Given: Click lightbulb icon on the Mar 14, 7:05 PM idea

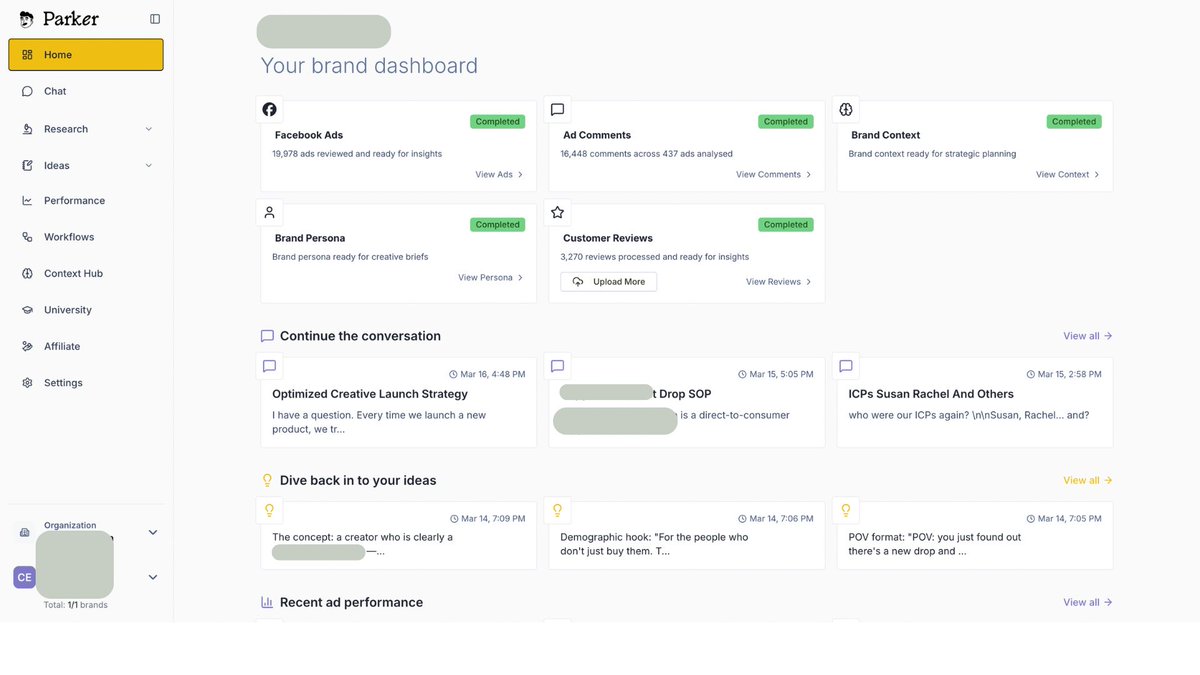Looking at the screenshot, I should point(845,510).
